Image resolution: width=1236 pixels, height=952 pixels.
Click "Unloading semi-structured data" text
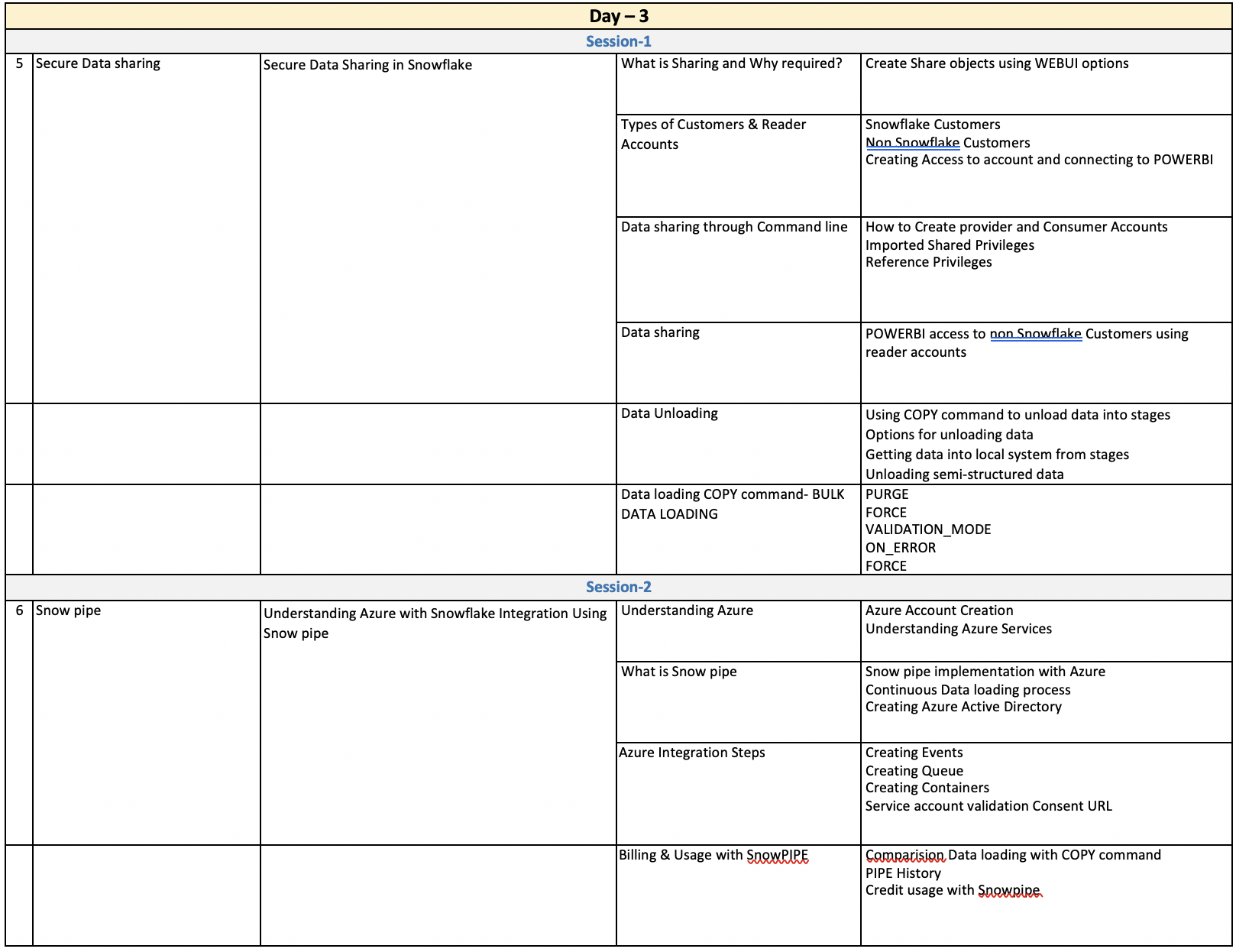click(x=964, y=474)
